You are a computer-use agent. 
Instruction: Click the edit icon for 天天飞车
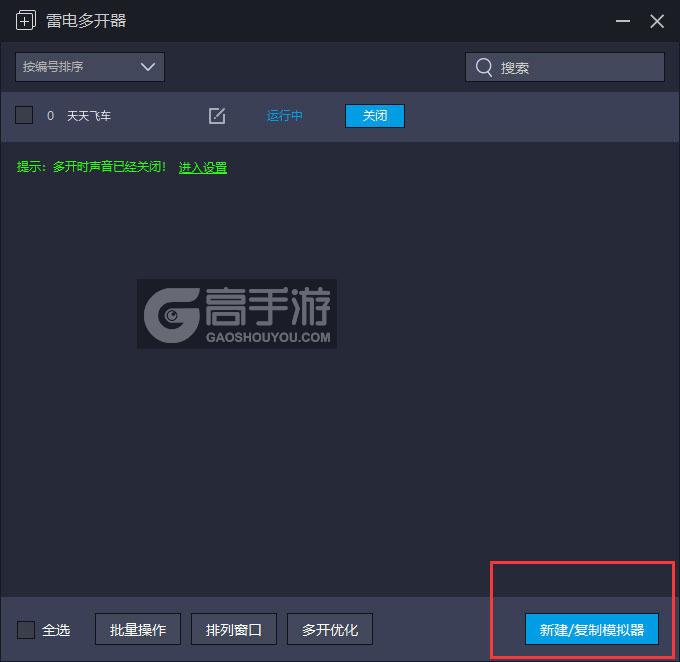tap(217, 116)
